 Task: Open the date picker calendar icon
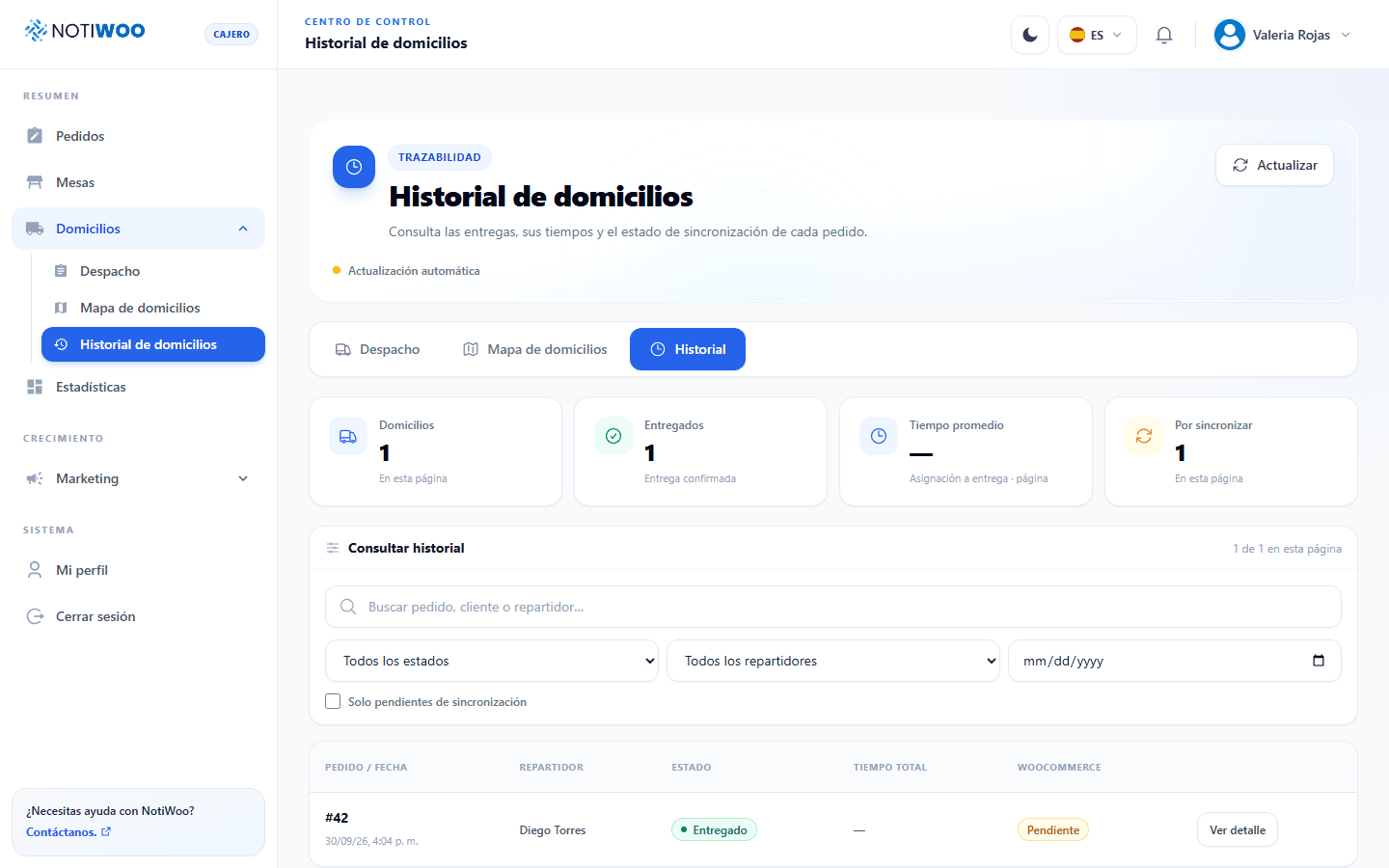[x=1319, y=661]
